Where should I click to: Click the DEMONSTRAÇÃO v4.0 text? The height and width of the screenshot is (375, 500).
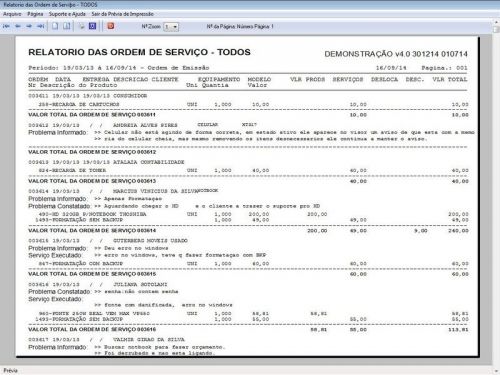396,54
